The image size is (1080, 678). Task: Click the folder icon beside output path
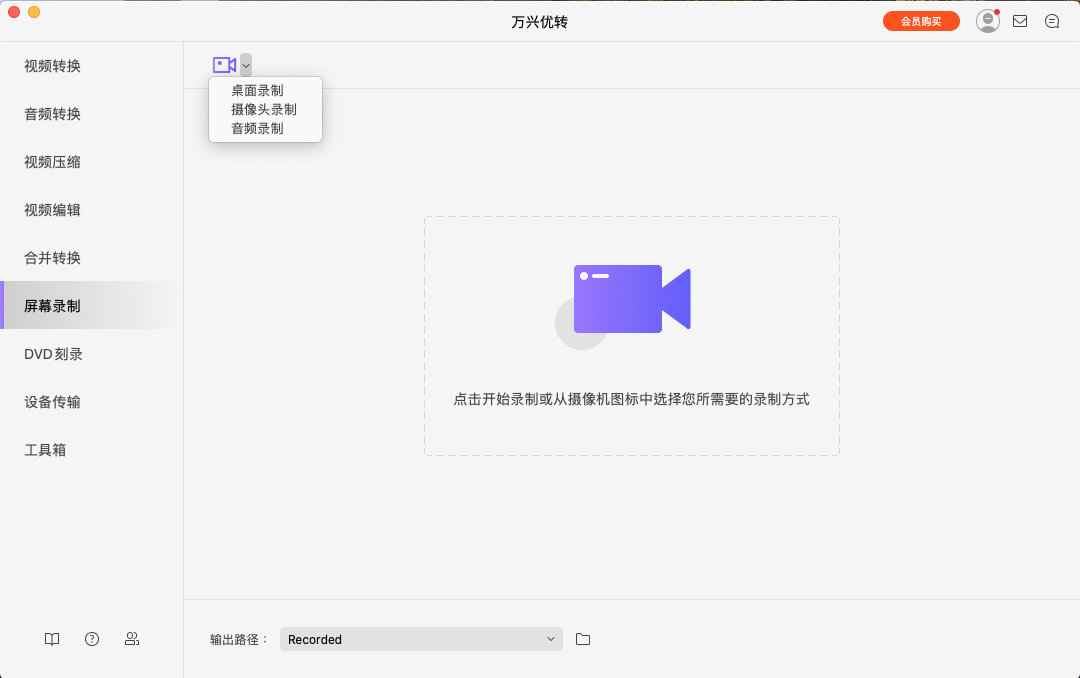pos(585,639)
